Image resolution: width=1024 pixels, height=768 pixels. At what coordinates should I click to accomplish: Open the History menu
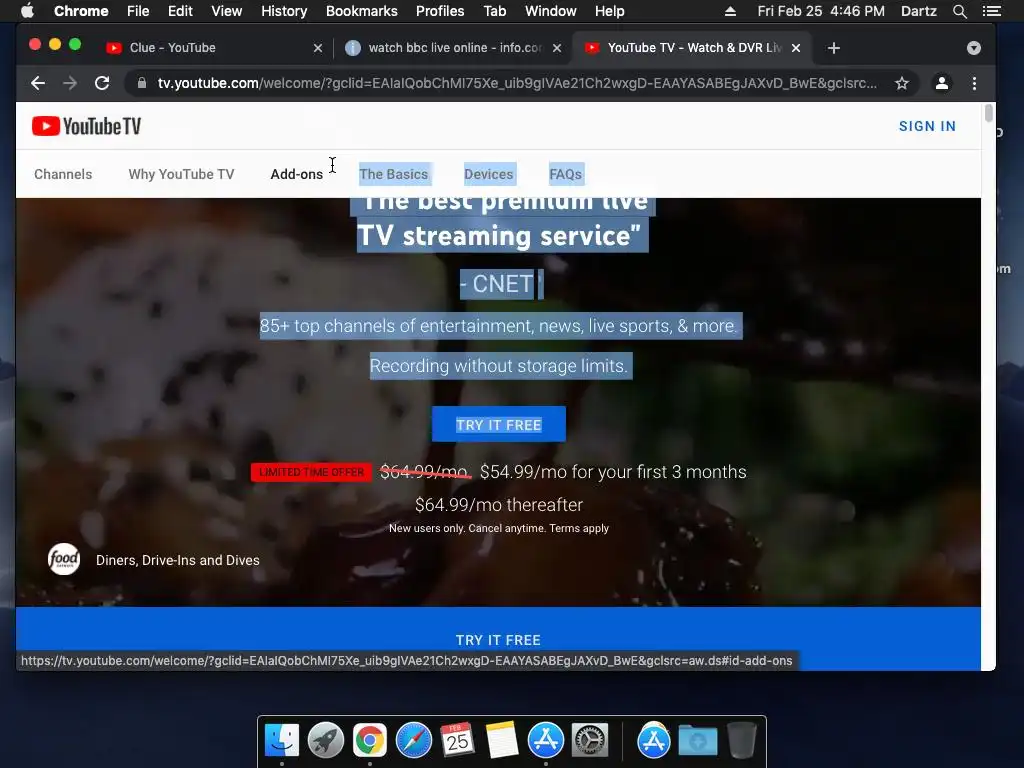click(284, 11)
